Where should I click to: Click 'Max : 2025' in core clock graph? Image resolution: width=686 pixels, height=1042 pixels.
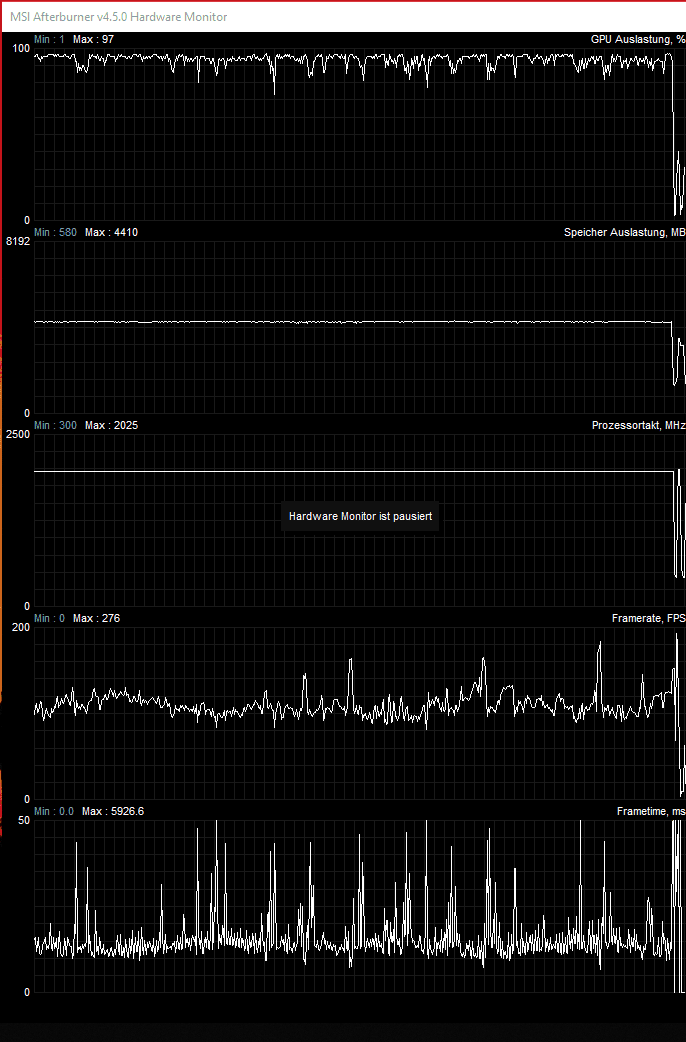pos(111,425)
